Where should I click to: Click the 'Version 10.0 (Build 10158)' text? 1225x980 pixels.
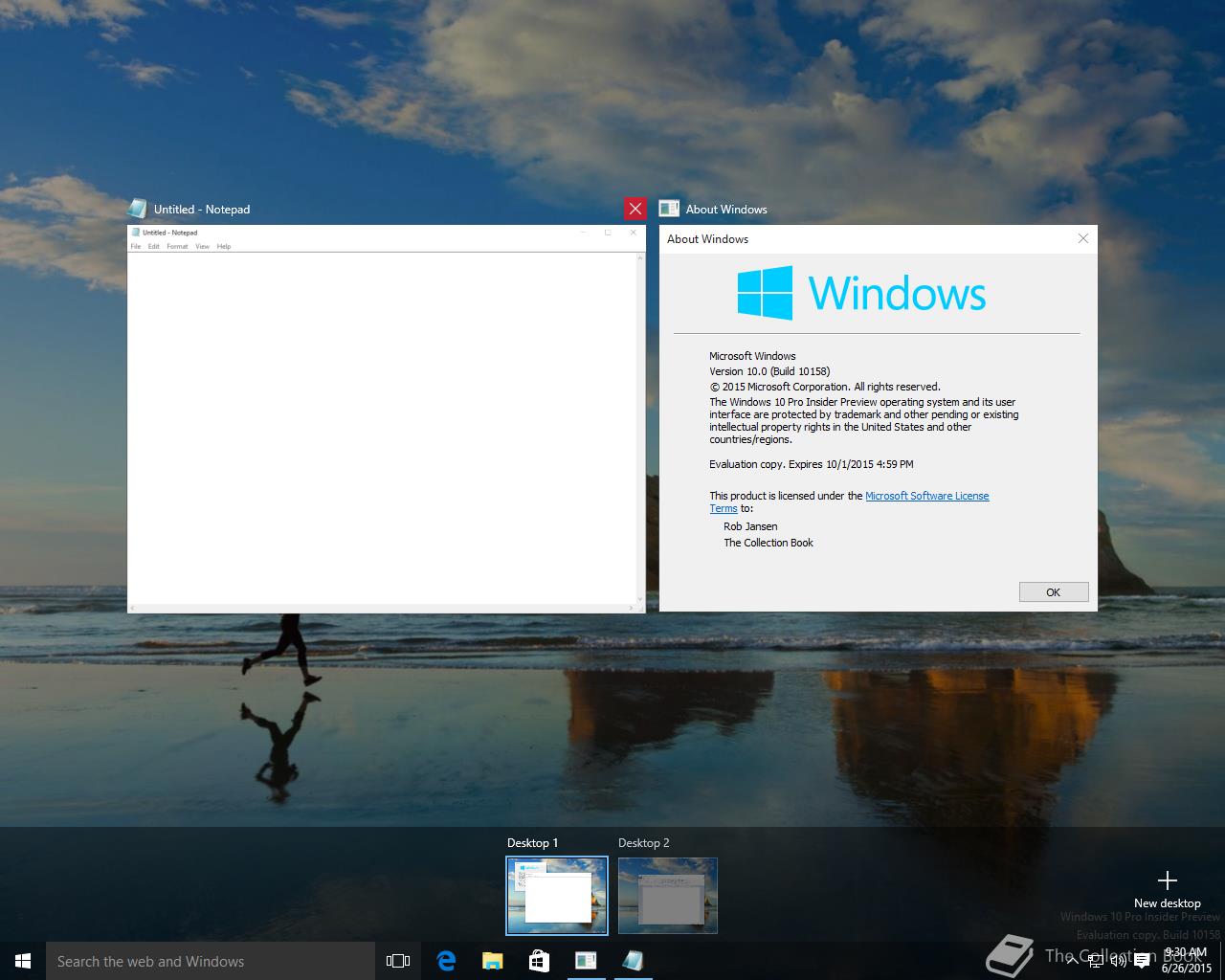[769, 371]
